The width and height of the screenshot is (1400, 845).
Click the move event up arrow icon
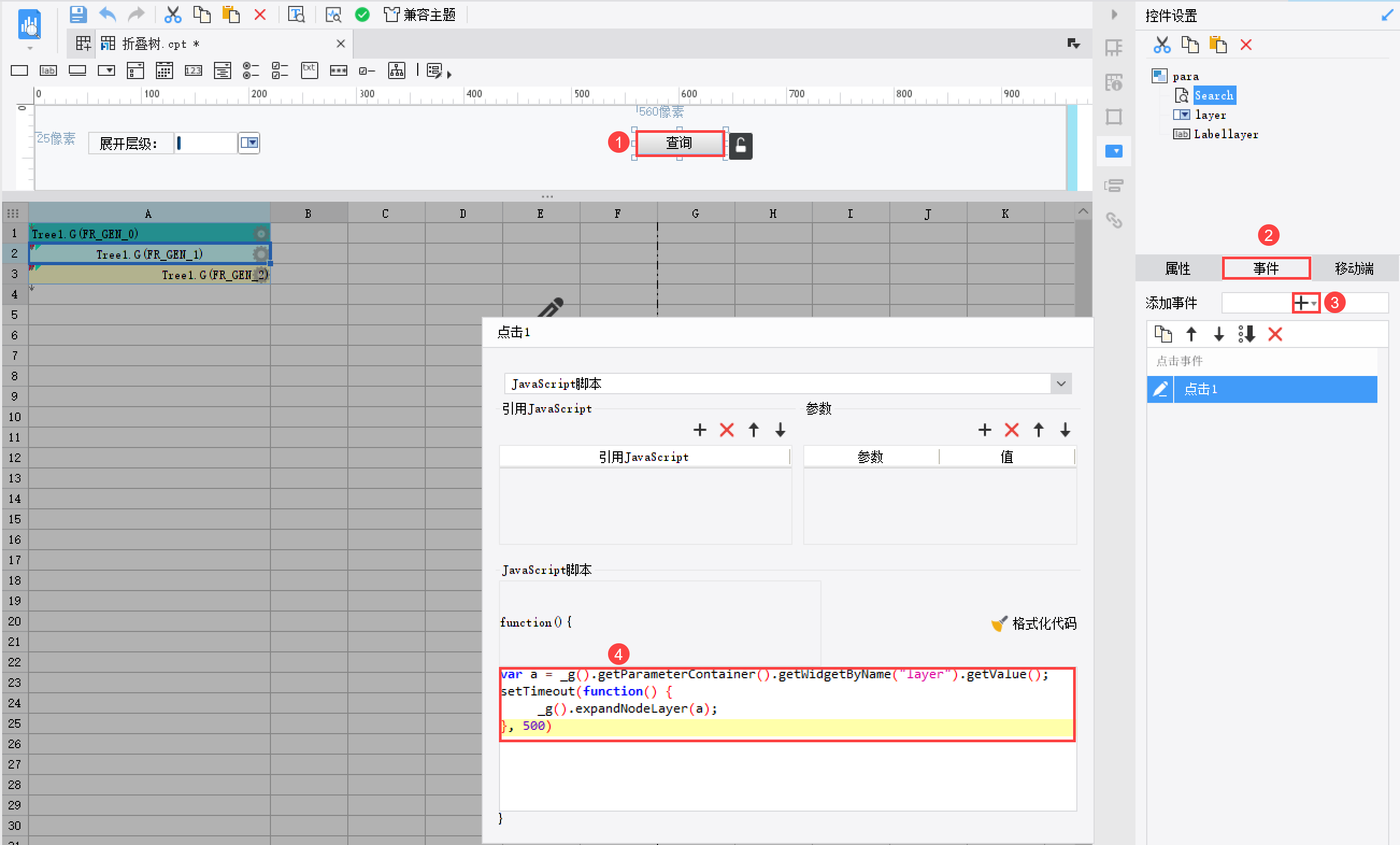click(1191, 334)
